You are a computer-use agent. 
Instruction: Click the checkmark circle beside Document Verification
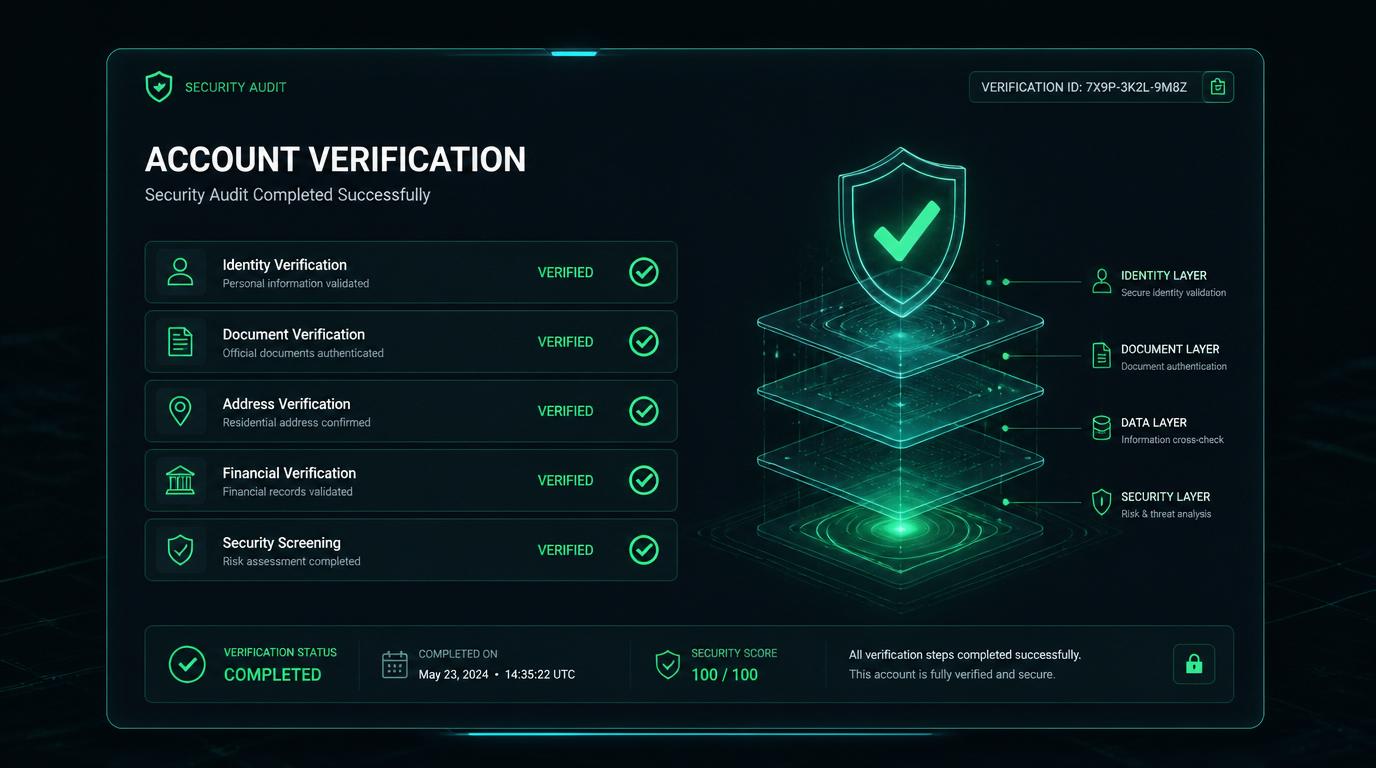tap(644, 342)
